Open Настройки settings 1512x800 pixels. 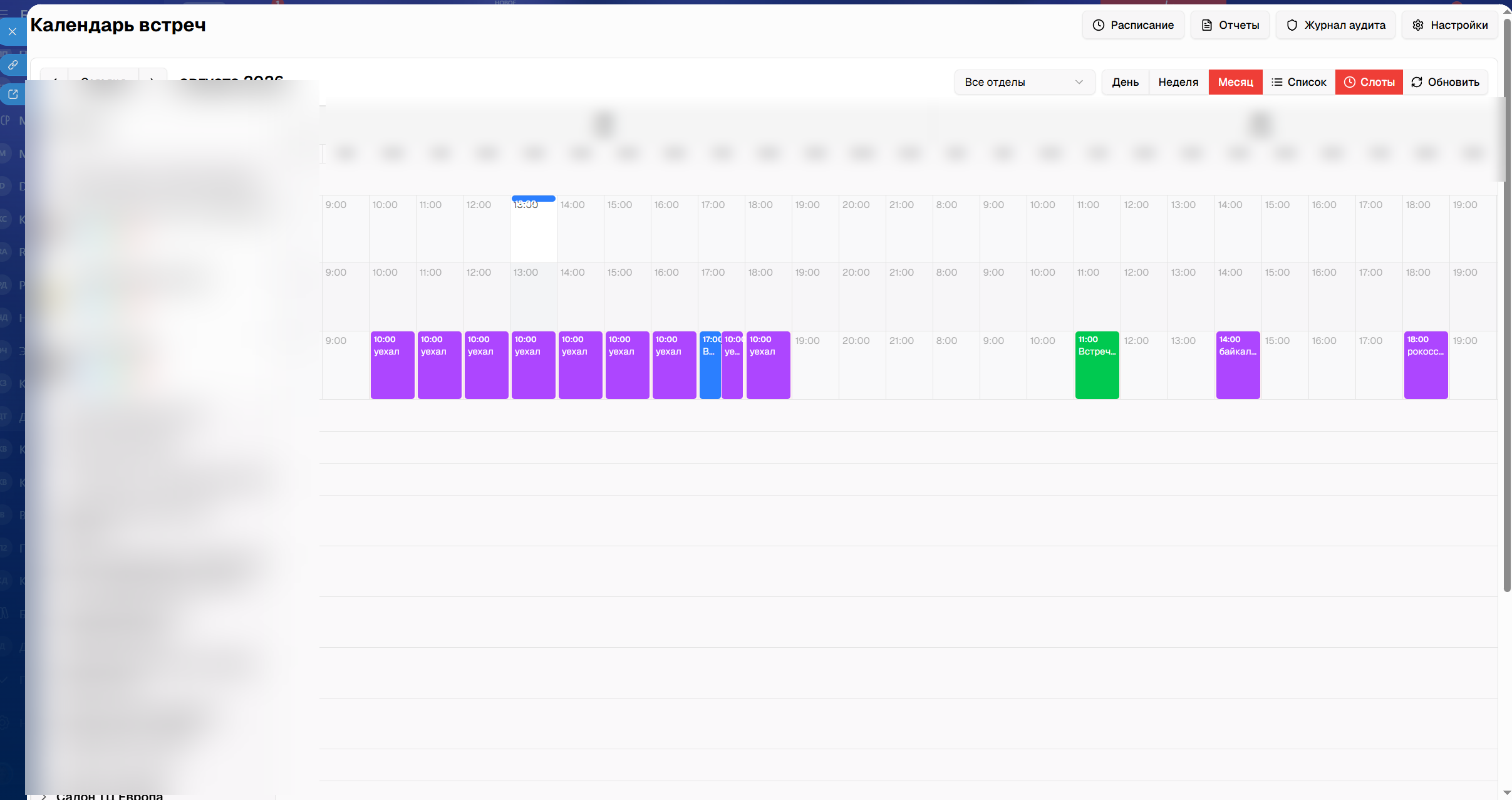[x=1450, y=25]
